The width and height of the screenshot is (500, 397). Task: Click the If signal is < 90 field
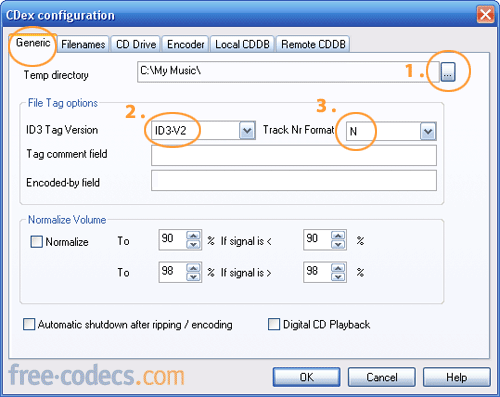point(317,240)
